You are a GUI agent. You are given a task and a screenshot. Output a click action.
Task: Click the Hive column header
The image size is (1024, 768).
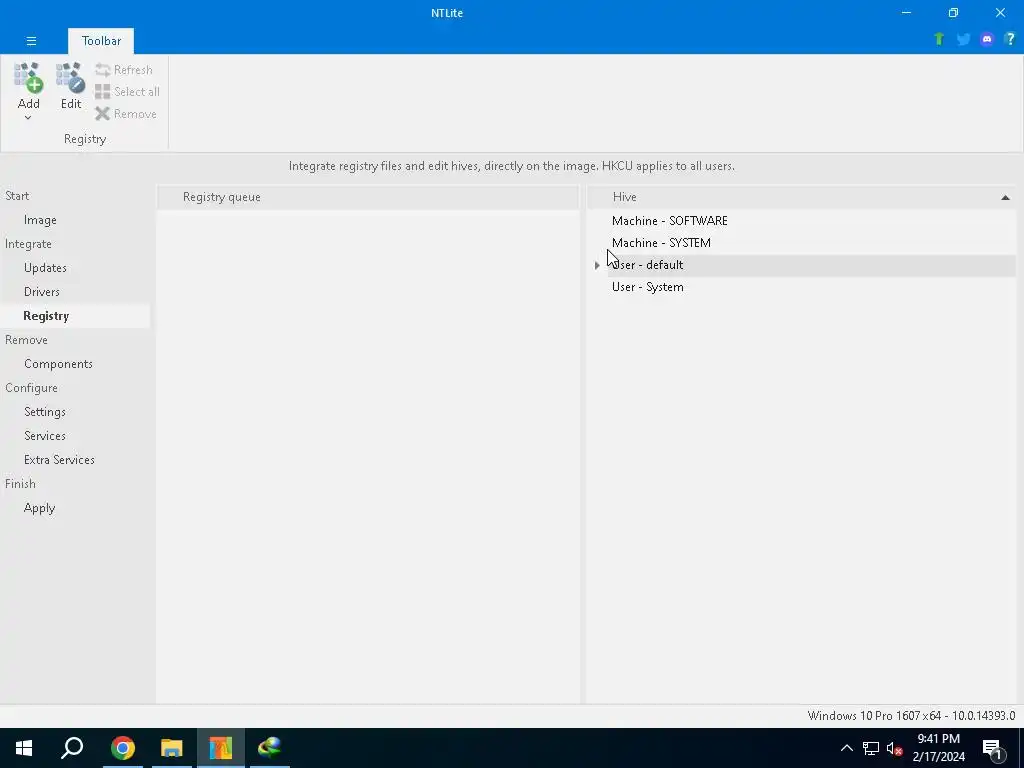[801, 197]
